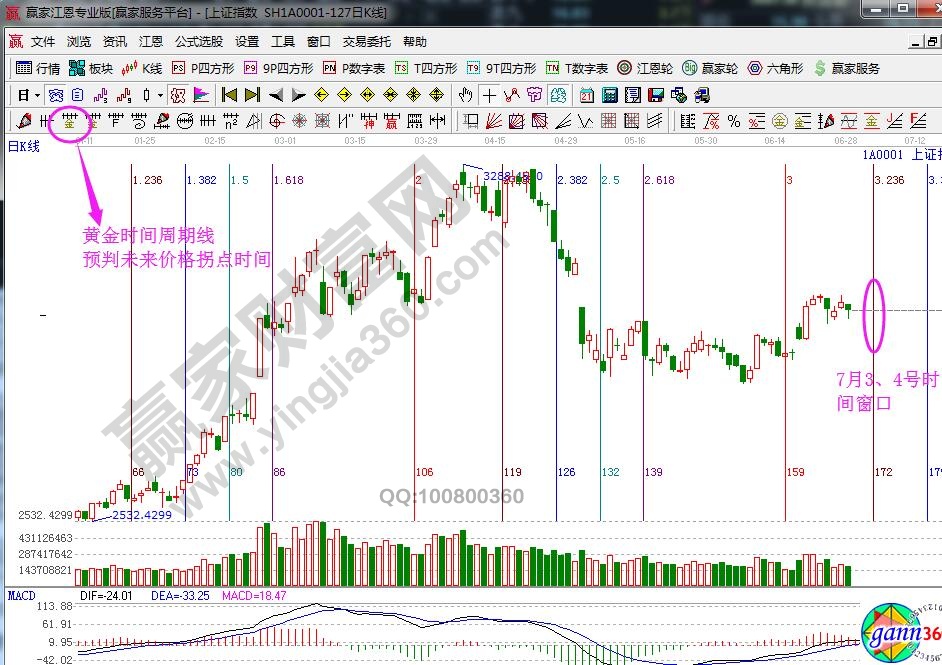Viewport: 942px width, 665px height.
Task: Open the 交易委托 menu
Action: 367,42
